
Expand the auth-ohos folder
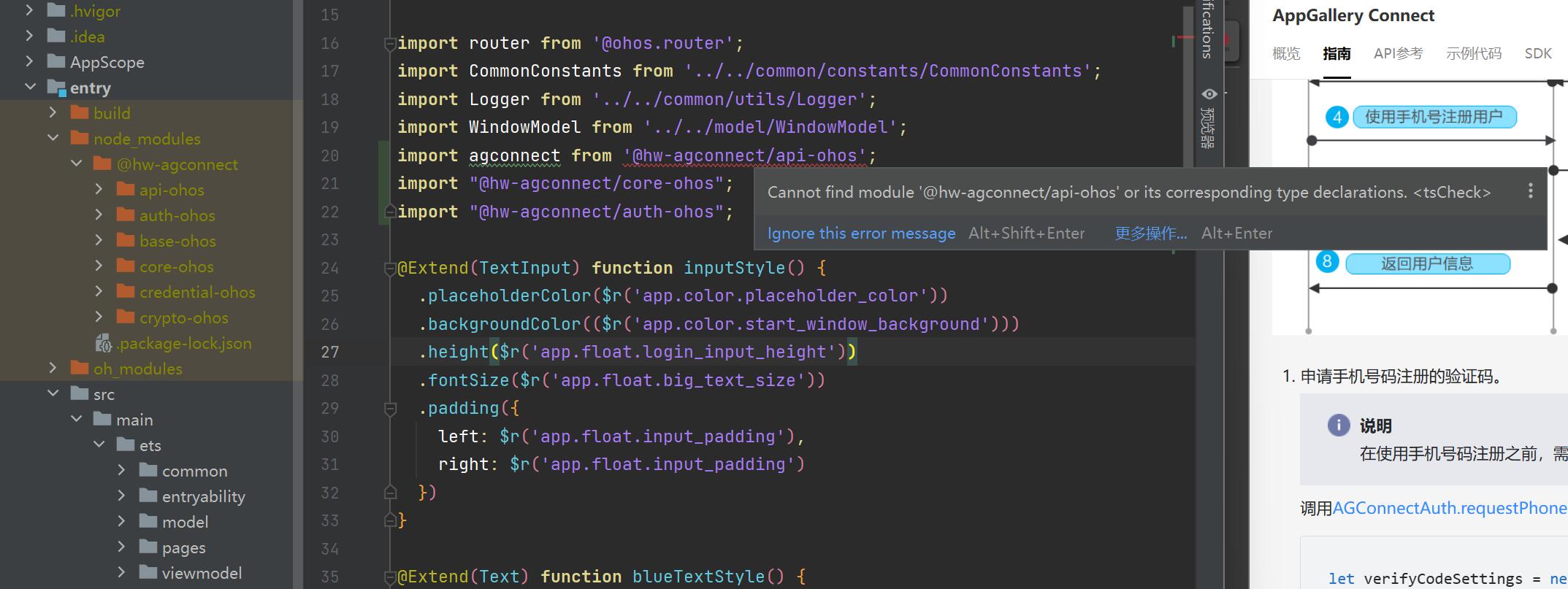(99, 215)
